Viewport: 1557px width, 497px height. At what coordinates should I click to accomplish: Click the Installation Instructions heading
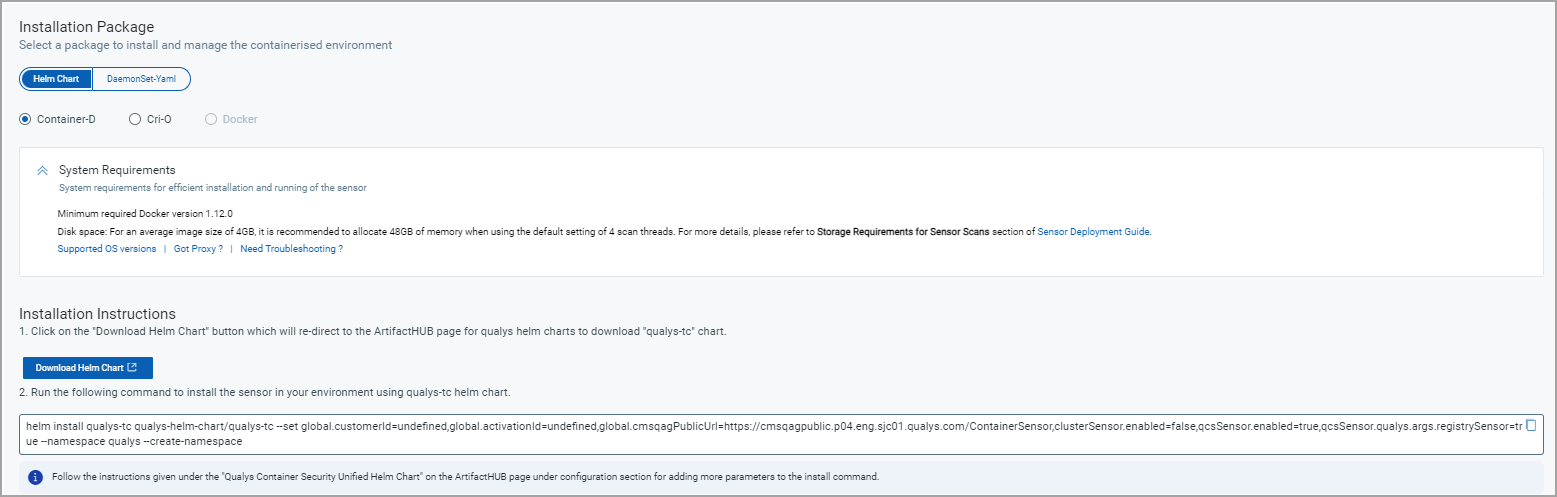point(97,314)
